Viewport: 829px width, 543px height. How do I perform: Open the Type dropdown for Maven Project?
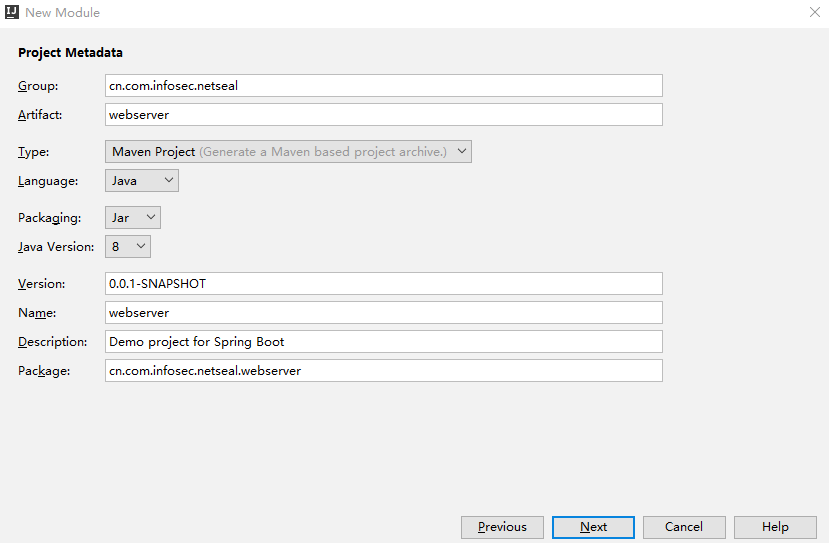(288, 152)
